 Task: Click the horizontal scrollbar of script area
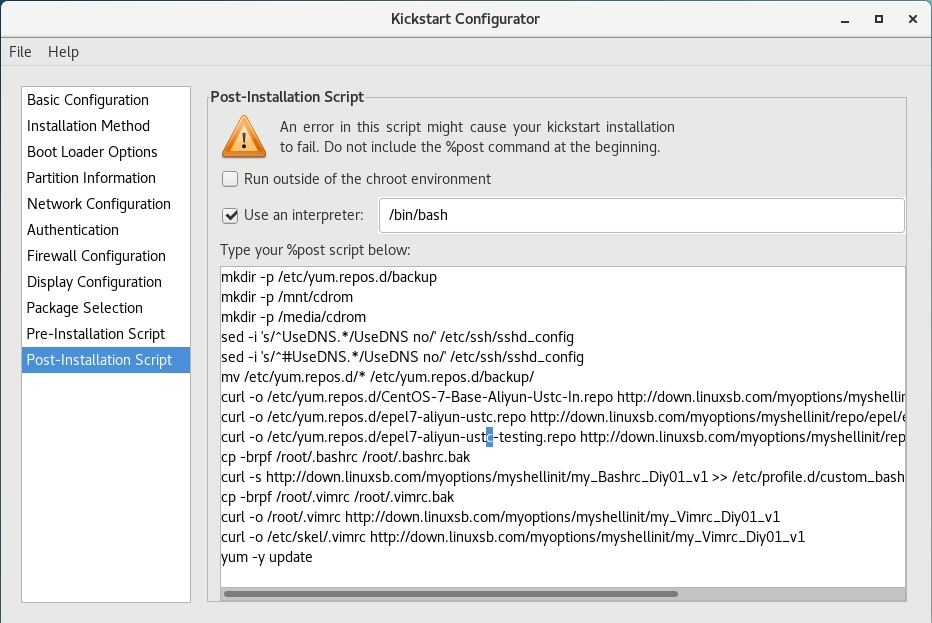[560, 593]
